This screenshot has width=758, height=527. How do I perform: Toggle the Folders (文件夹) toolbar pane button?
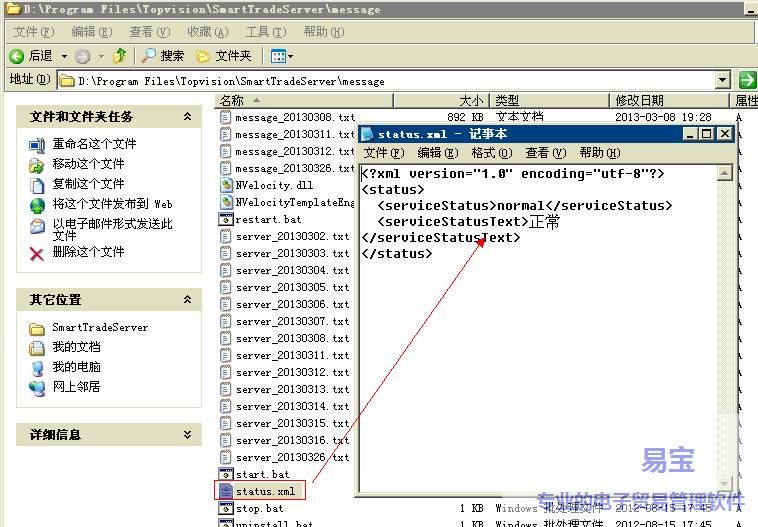pos(224,56)
